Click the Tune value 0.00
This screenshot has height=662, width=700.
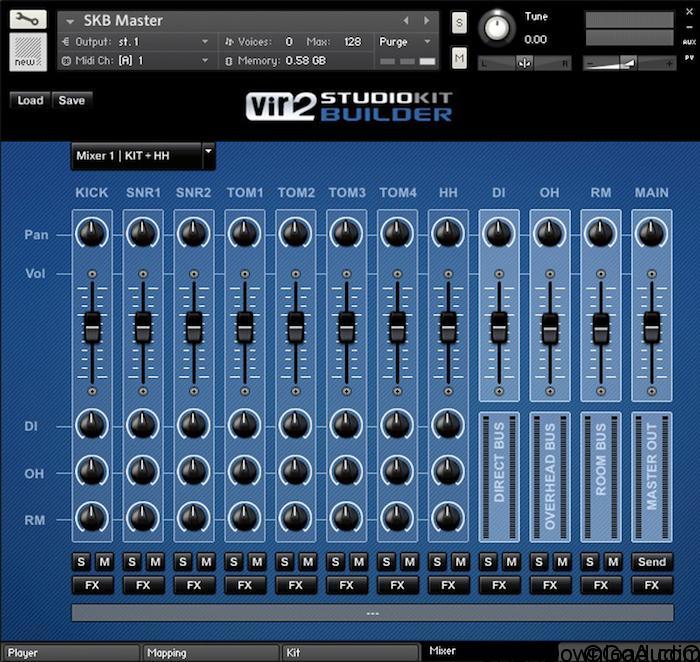[x=535, y=40]
